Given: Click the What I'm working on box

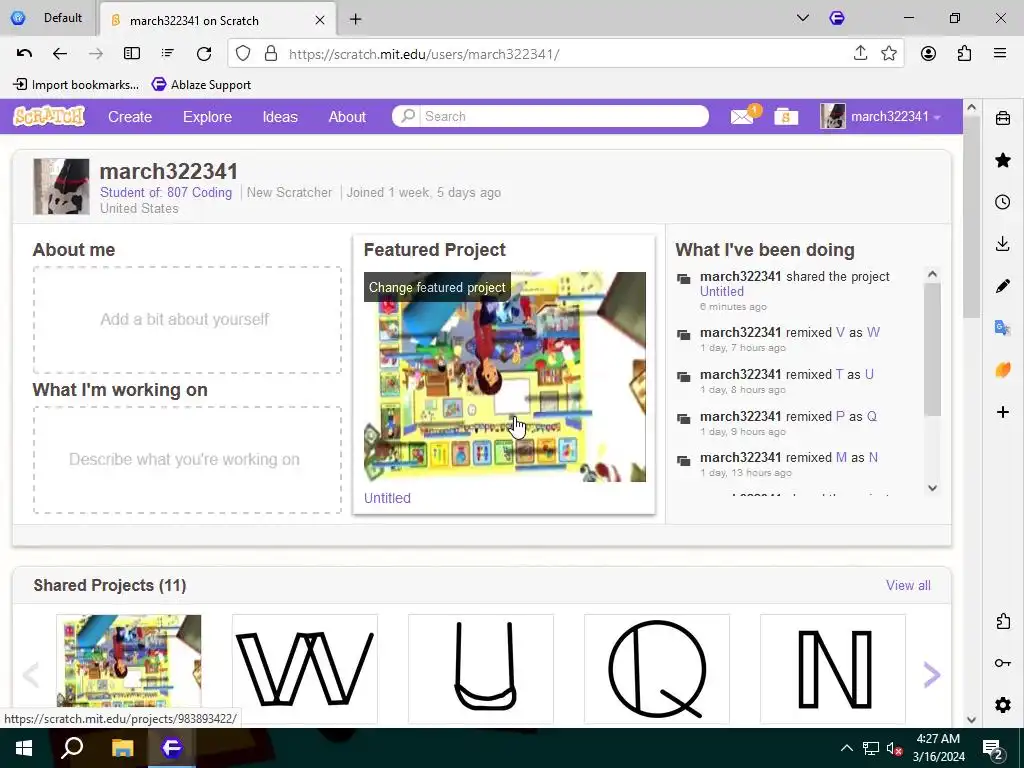Looking at the screenshot, I should [187, 459].
